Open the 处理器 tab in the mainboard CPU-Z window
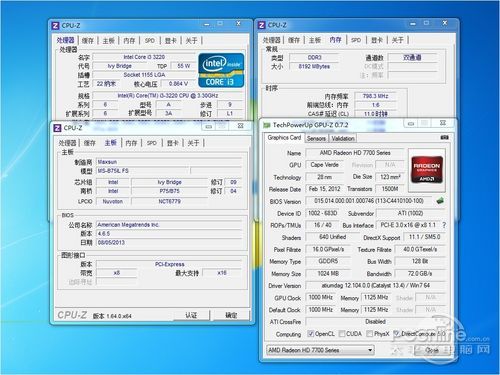Image resolution: width=500 pixels, height=375 pixels. tap(67, 143)
